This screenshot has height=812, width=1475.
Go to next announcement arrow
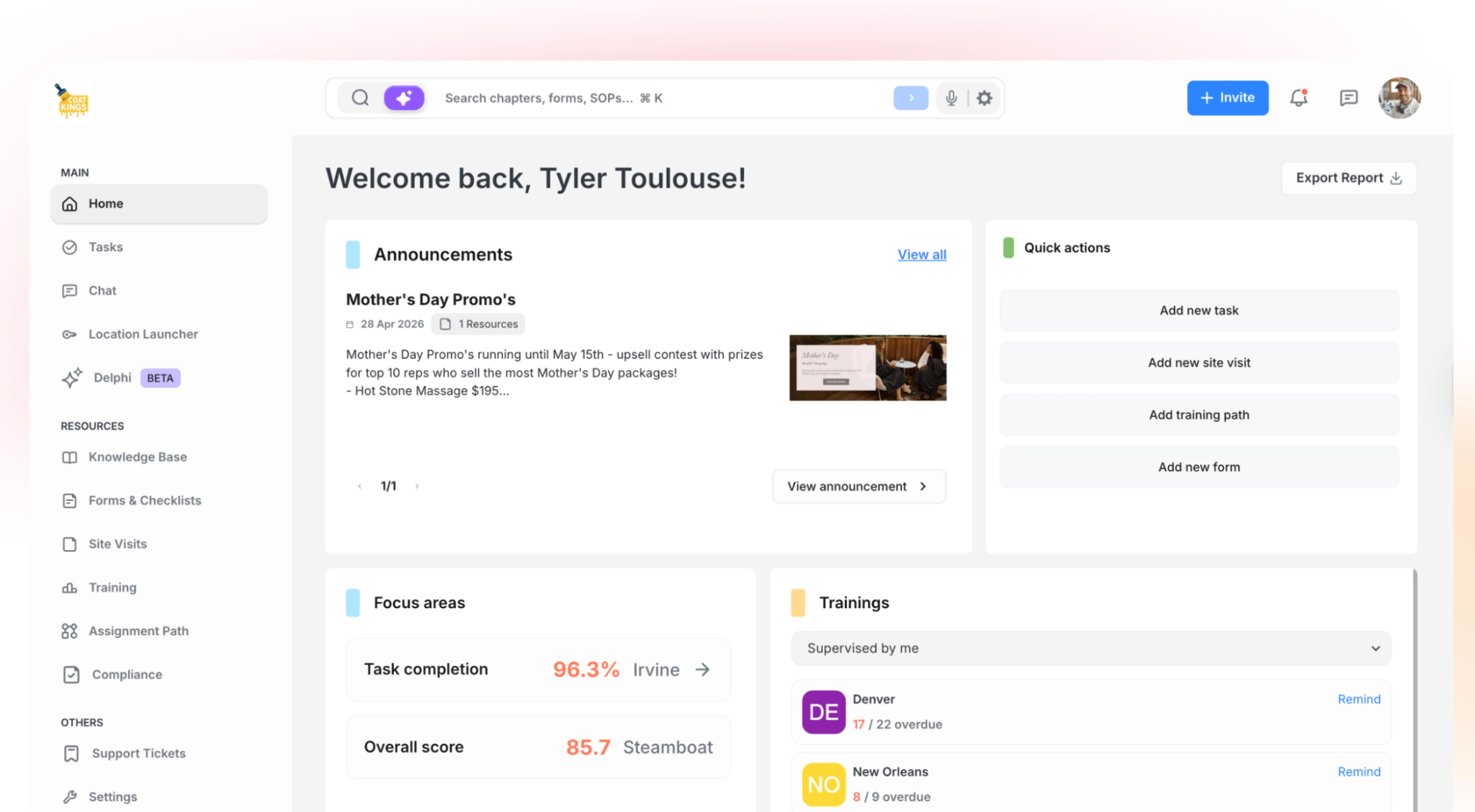pos(417,487)
